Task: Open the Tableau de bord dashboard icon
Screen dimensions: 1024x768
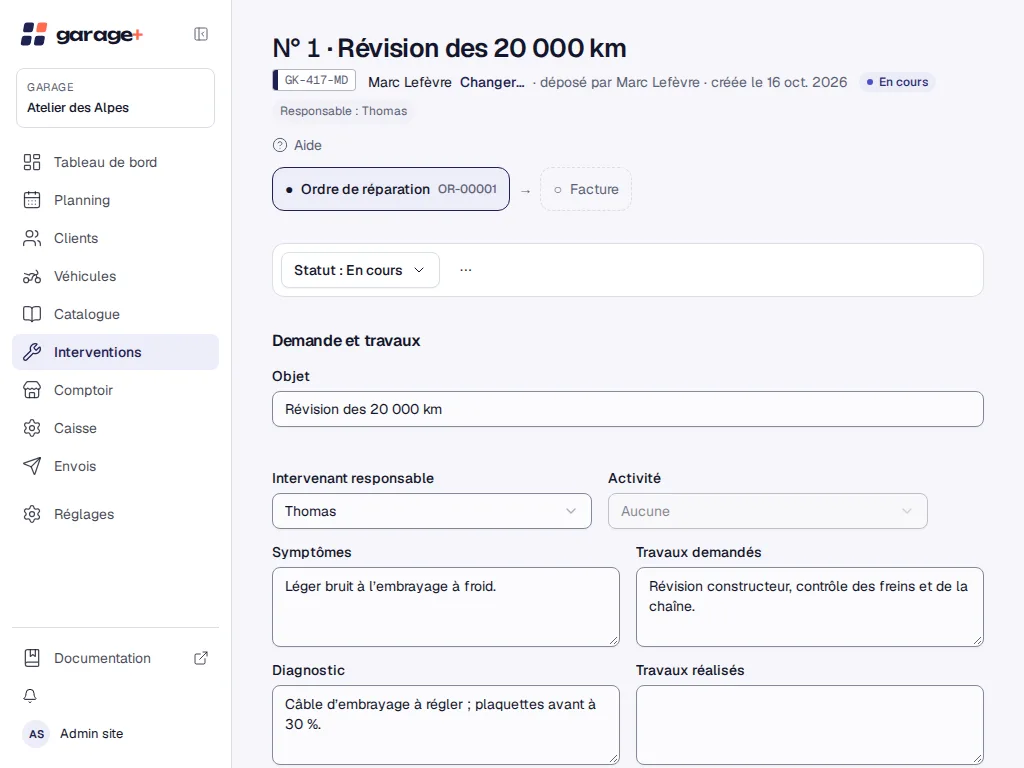Action: 32,162
